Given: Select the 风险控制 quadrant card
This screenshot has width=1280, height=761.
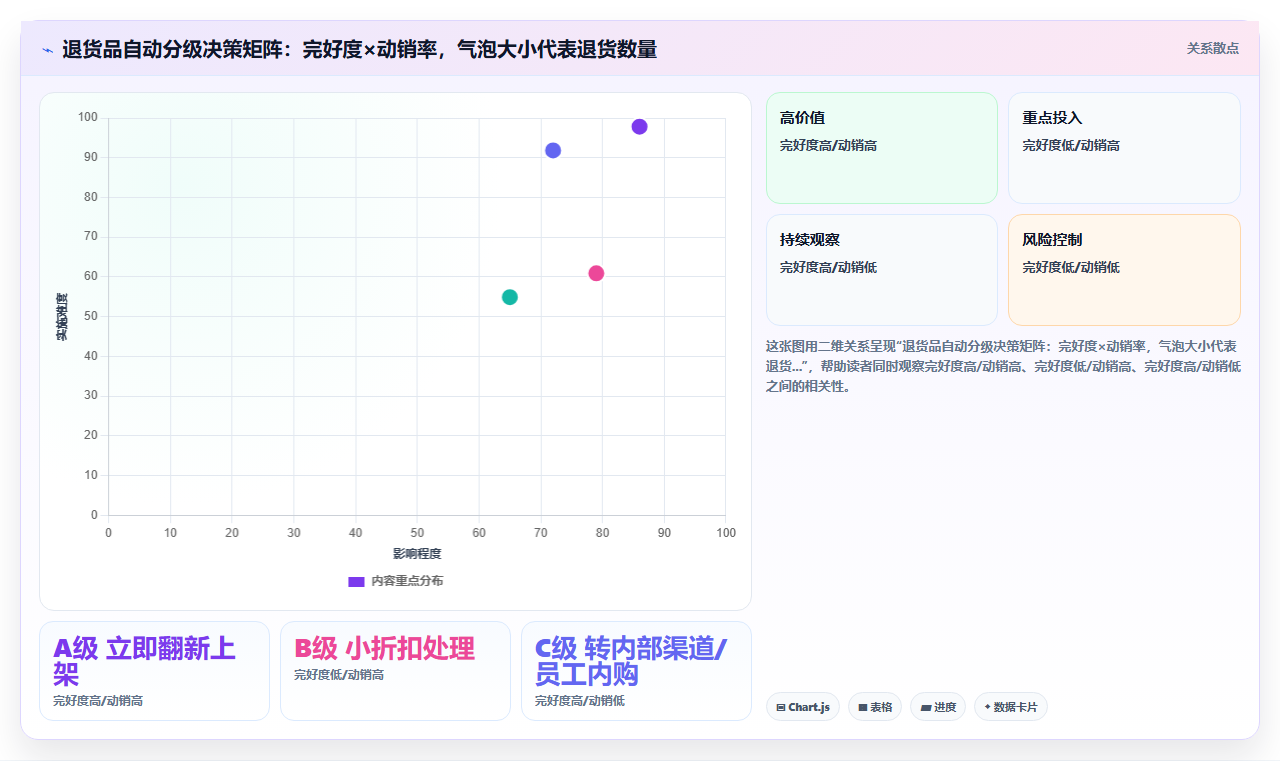Looking at the screenshot, I should (x=1124, y=270).
